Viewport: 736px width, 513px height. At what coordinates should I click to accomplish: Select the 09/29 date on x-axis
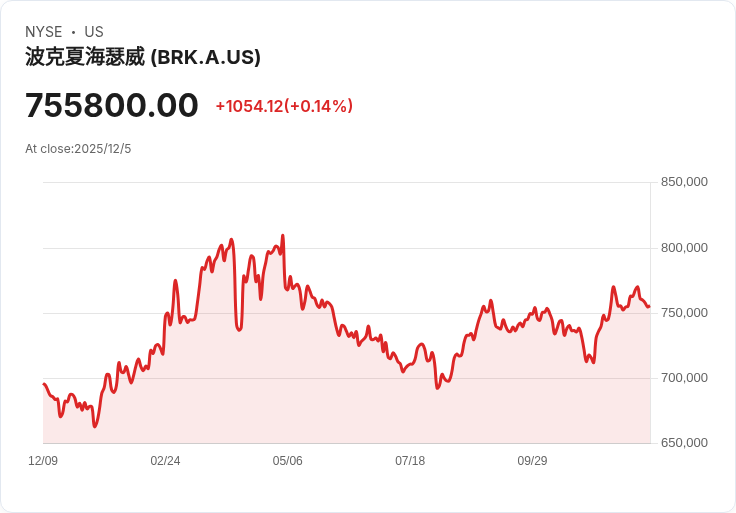(532, 461)
